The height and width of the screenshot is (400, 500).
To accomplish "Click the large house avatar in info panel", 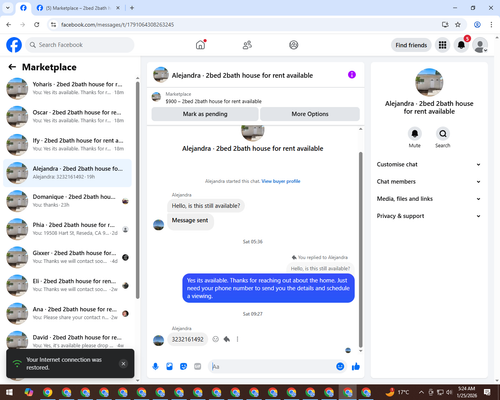I will [x=429, y=82].
